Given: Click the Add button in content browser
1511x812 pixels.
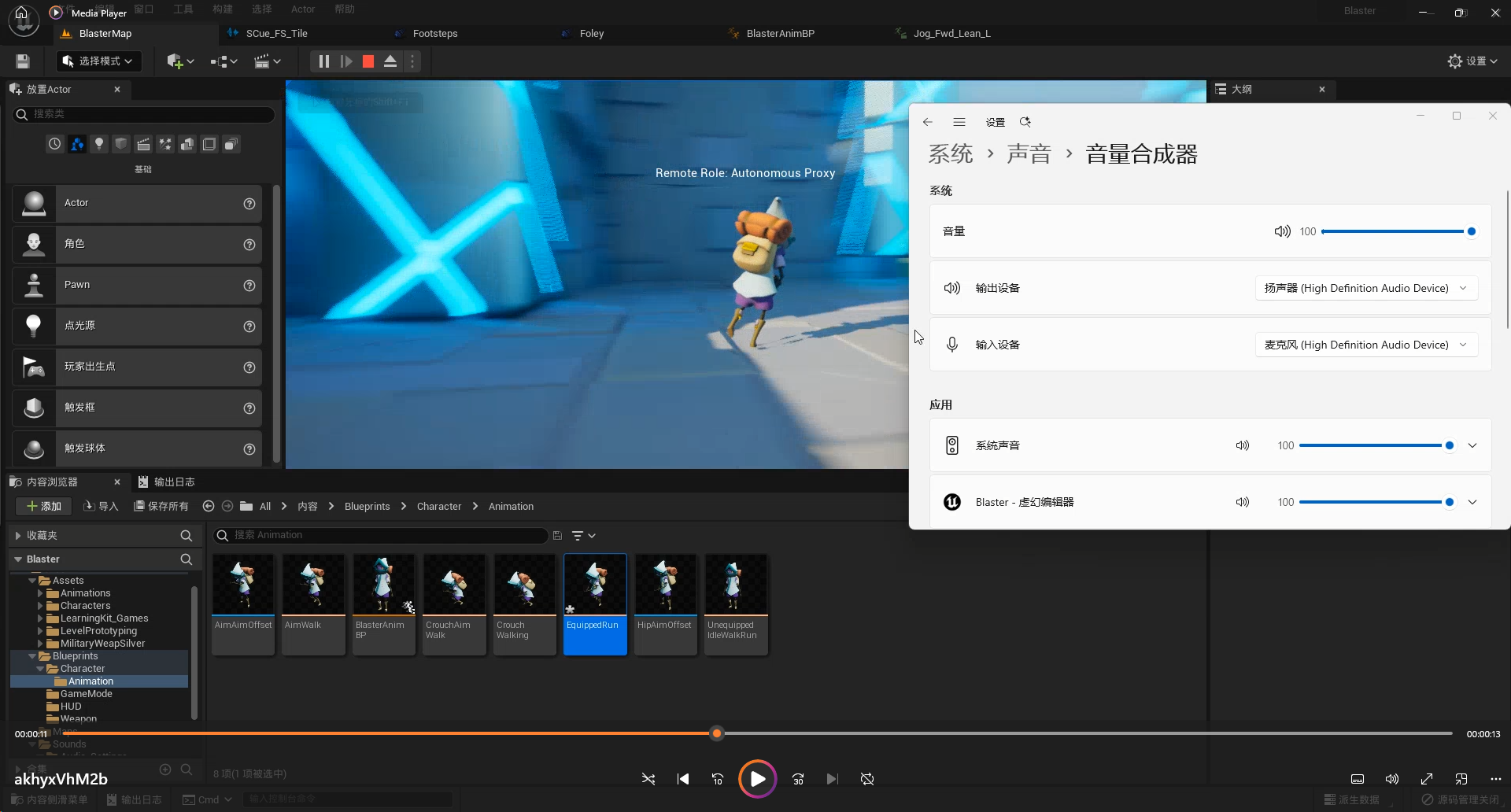Looking at the screenshot, I should 44,507.
